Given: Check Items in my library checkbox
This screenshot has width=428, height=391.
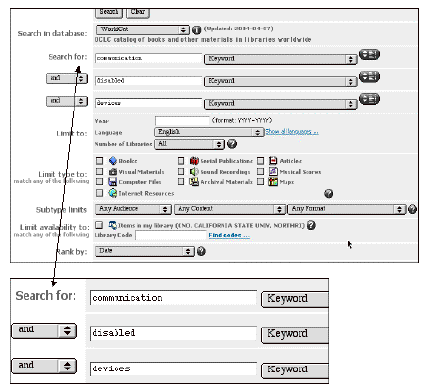Looking at the screenshot, I should (x=99, y=225).
